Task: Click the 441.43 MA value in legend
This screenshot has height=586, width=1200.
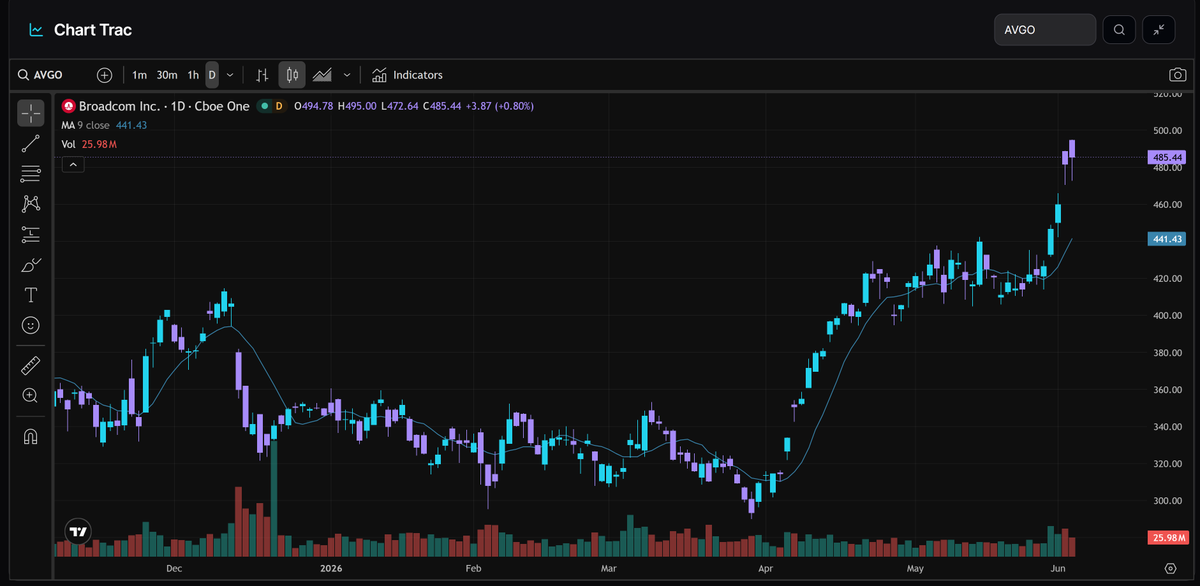Action: (131, 125)
